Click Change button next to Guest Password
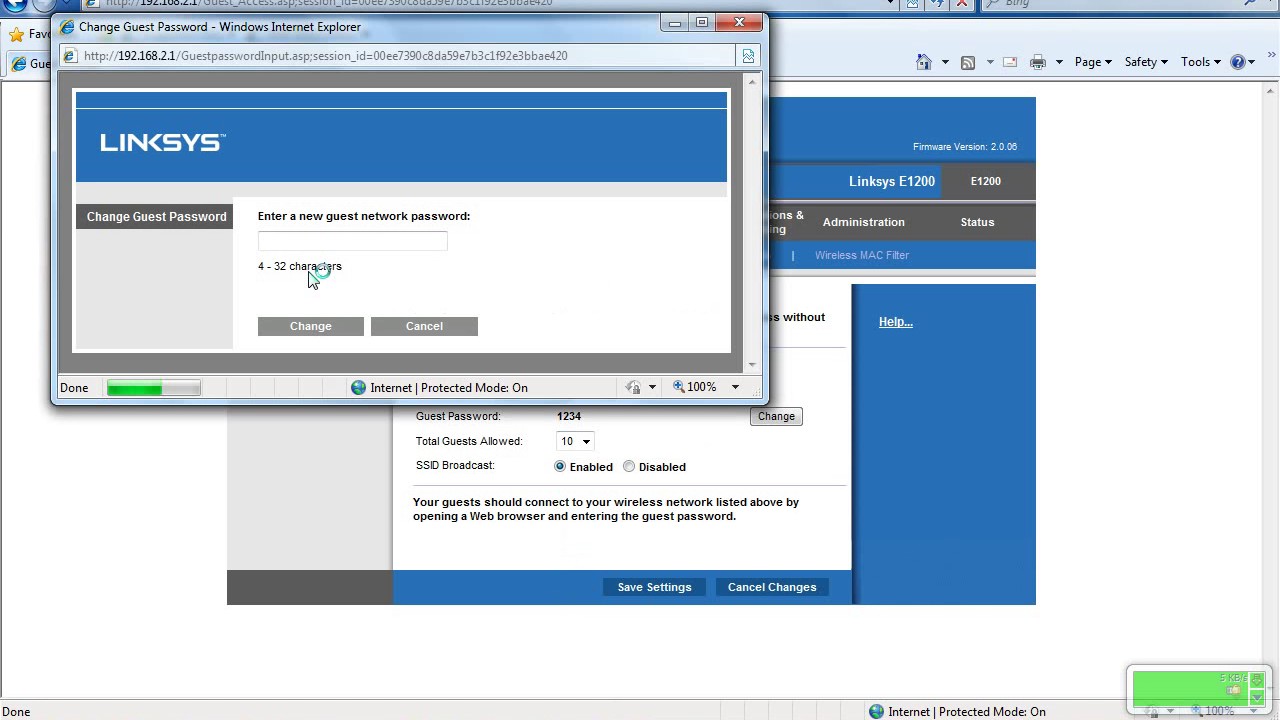 [x=776, y=416]
